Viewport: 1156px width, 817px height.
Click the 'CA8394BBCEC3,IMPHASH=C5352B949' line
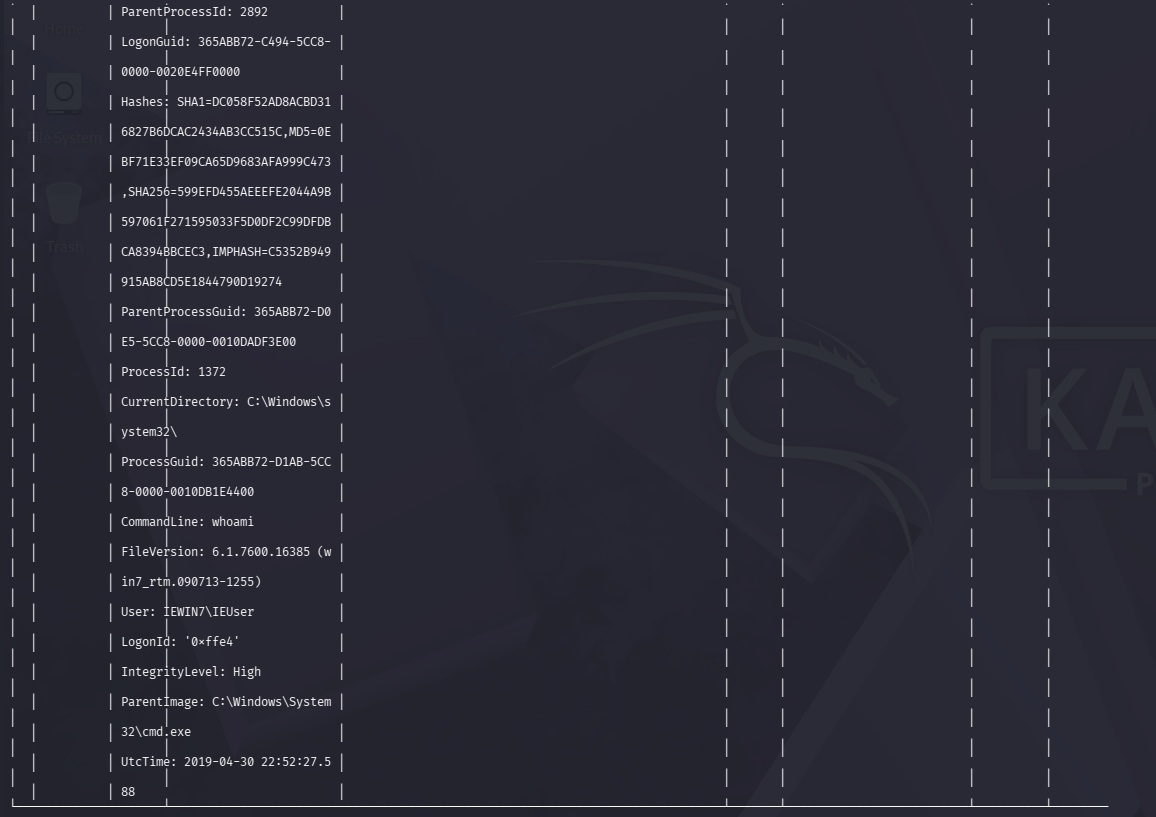[x=226, y=252]
